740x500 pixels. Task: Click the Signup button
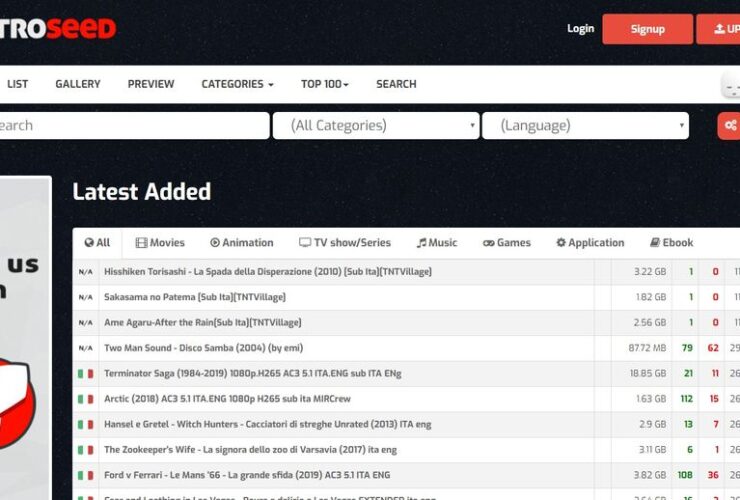[x=647, y=29]
